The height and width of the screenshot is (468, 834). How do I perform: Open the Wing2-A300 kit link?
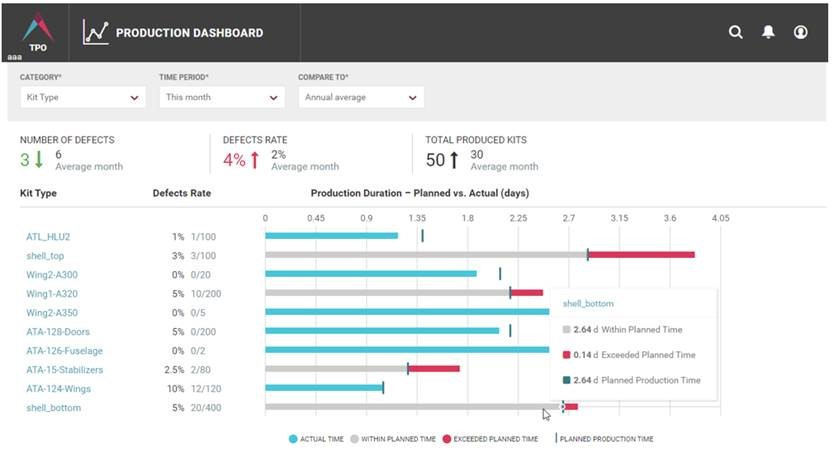click(52, 275)
